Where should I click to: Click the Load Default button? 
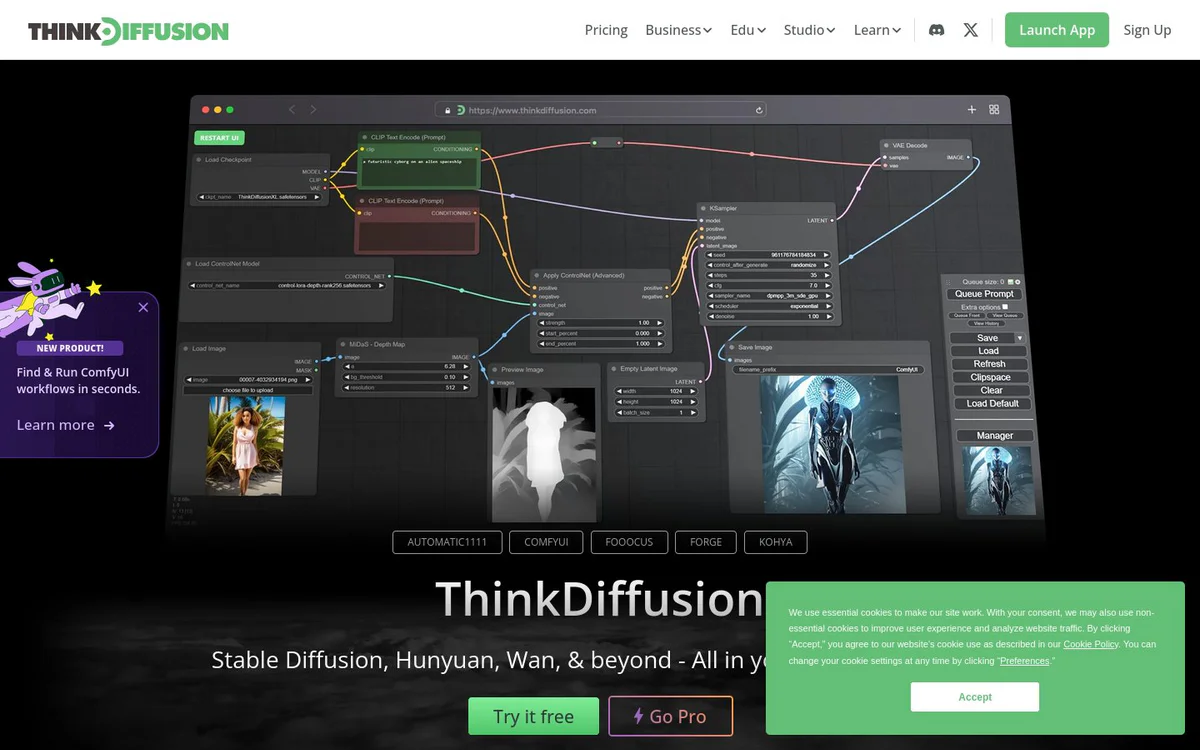point(993,403)
